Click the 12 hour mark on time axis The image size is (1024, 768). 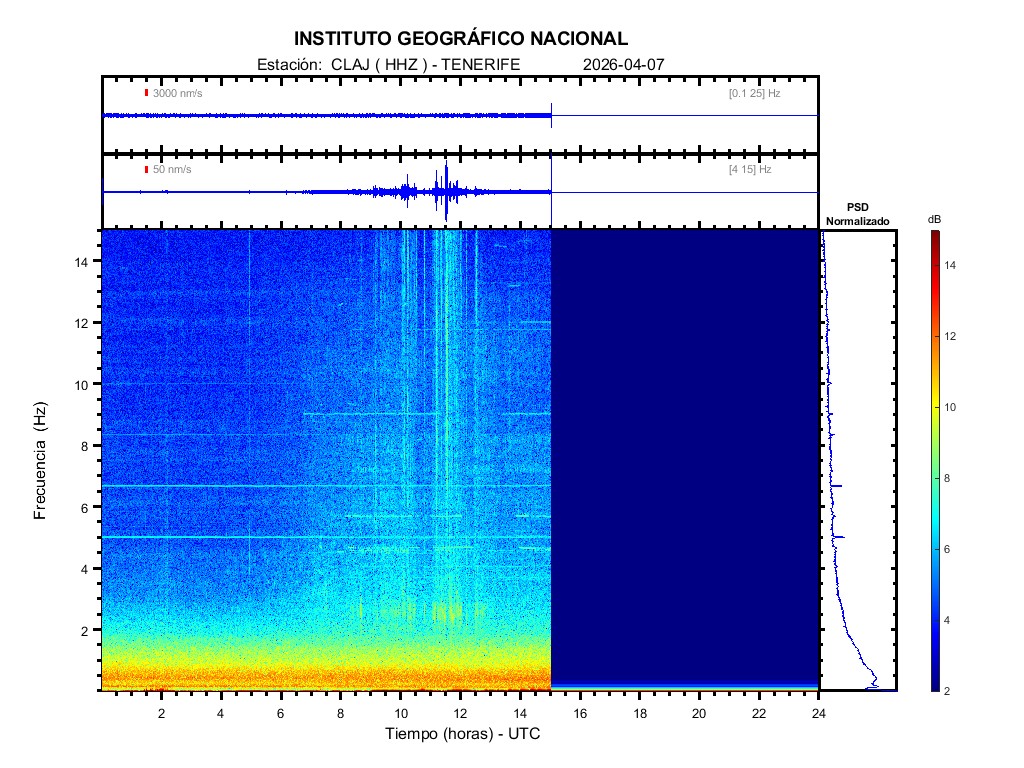[460, 713]
